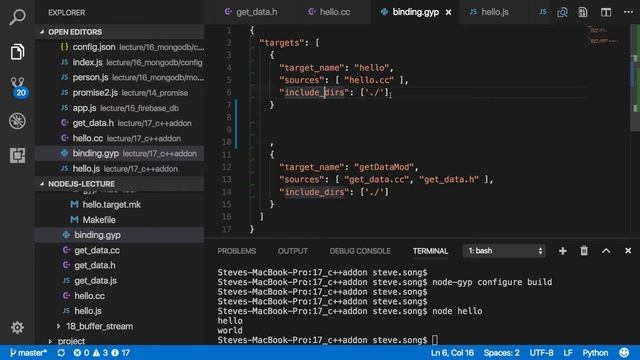
Task: Click the editor vertical scrollbar
Action: [x=635, y=78]
